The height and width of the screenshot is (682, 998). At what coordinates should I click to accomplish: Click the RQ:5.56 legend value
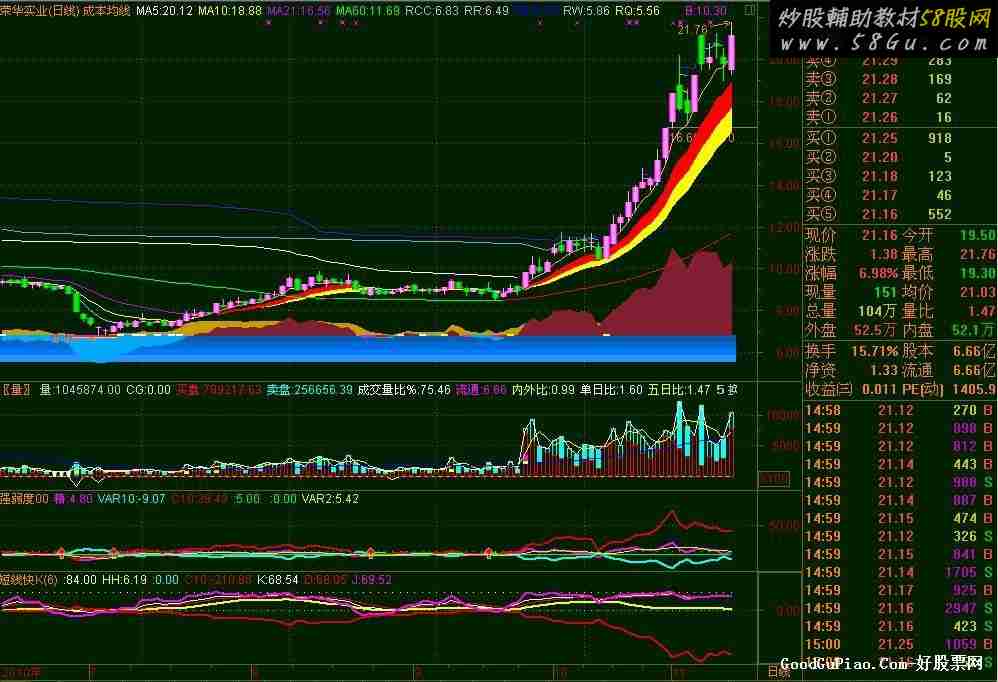pos(637,11)
